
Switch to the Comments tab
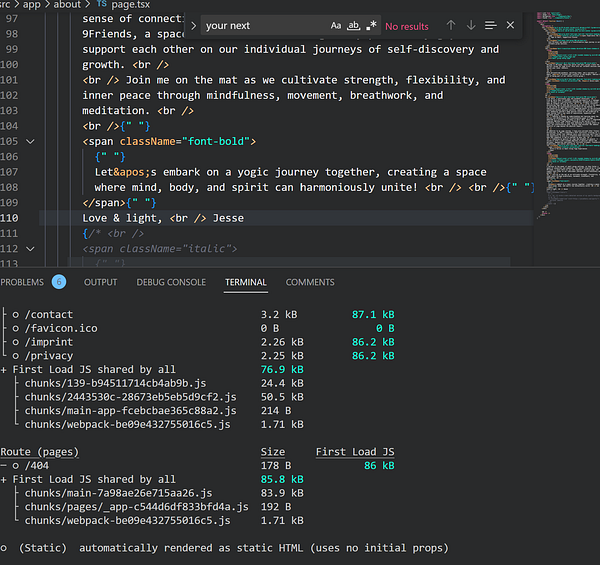click(310, 282)
